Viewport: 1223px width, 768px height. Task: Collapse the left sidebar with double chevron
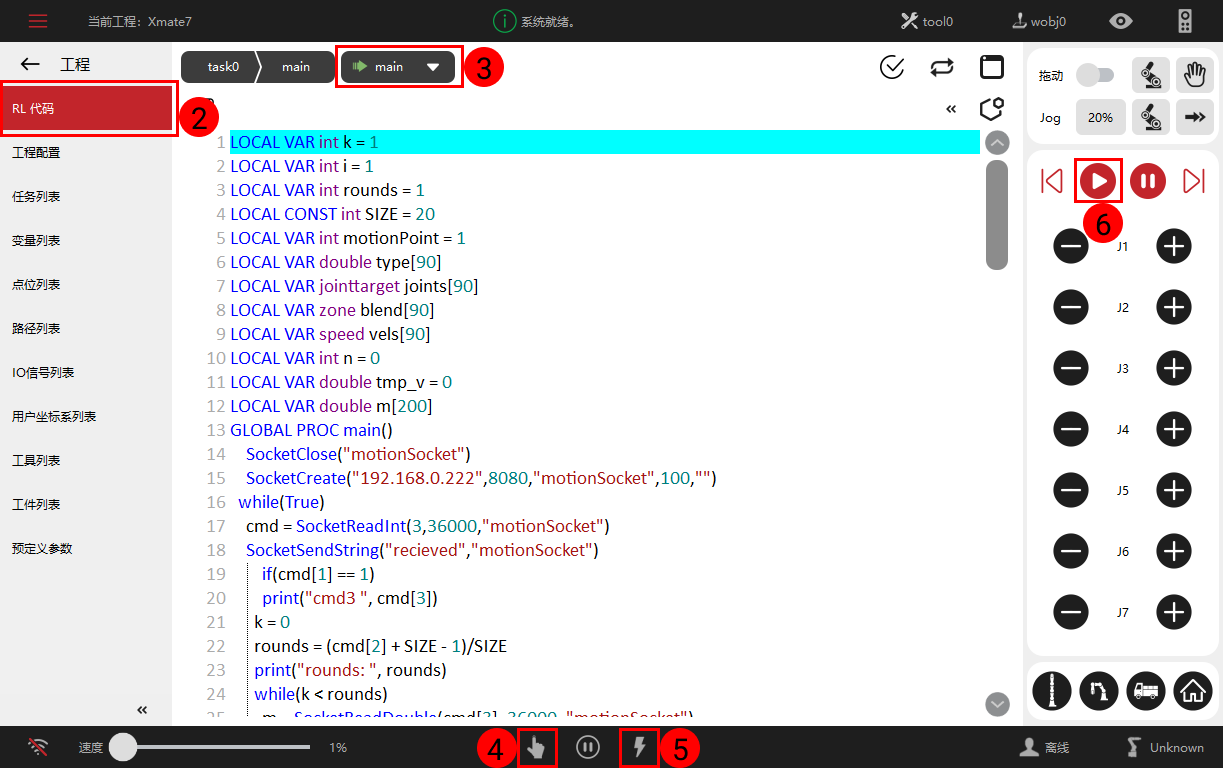142,710
